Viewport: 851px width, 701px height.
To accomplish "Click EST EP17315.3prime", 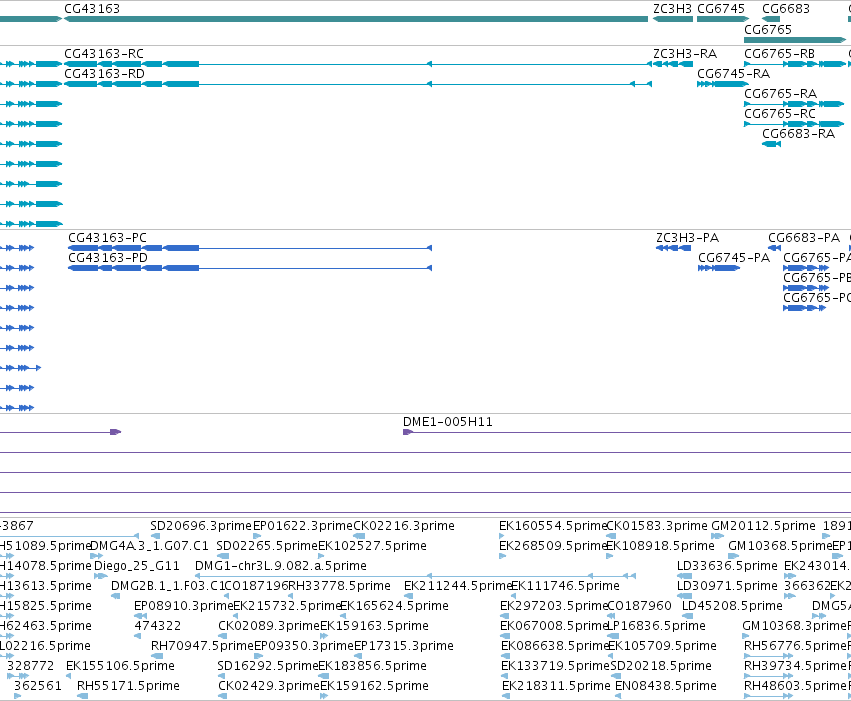I will point(404,646).
